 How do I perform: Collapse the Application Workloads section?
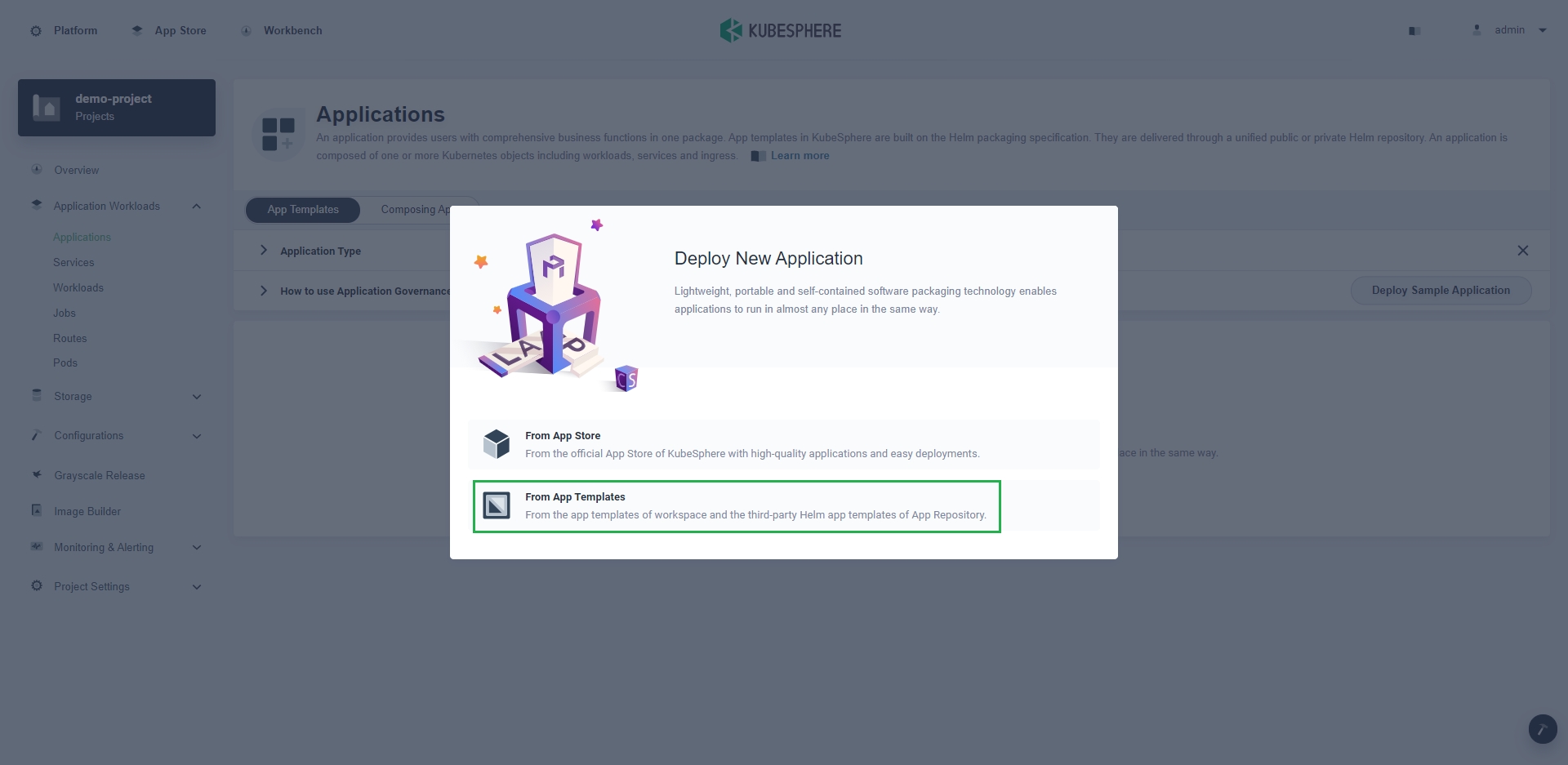197,206
